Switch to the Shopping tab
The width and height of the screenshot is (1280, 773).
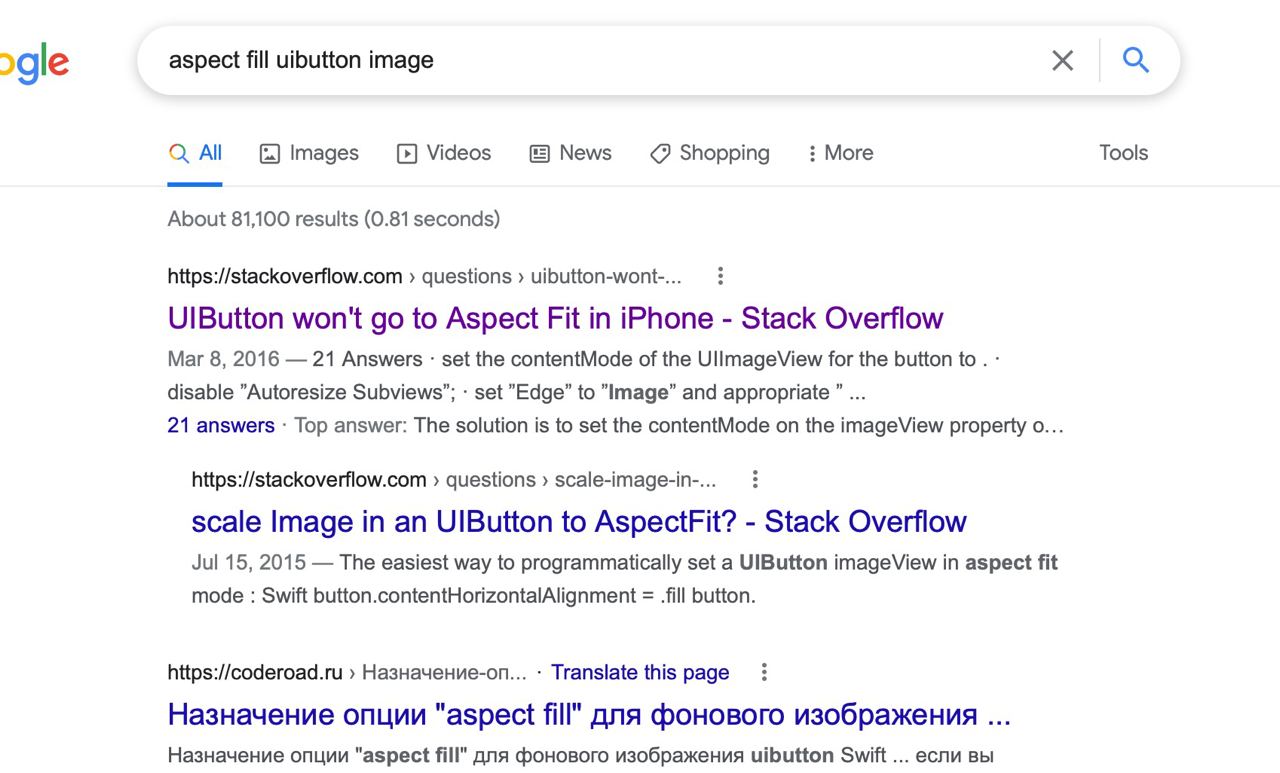[x=710, y=153]
